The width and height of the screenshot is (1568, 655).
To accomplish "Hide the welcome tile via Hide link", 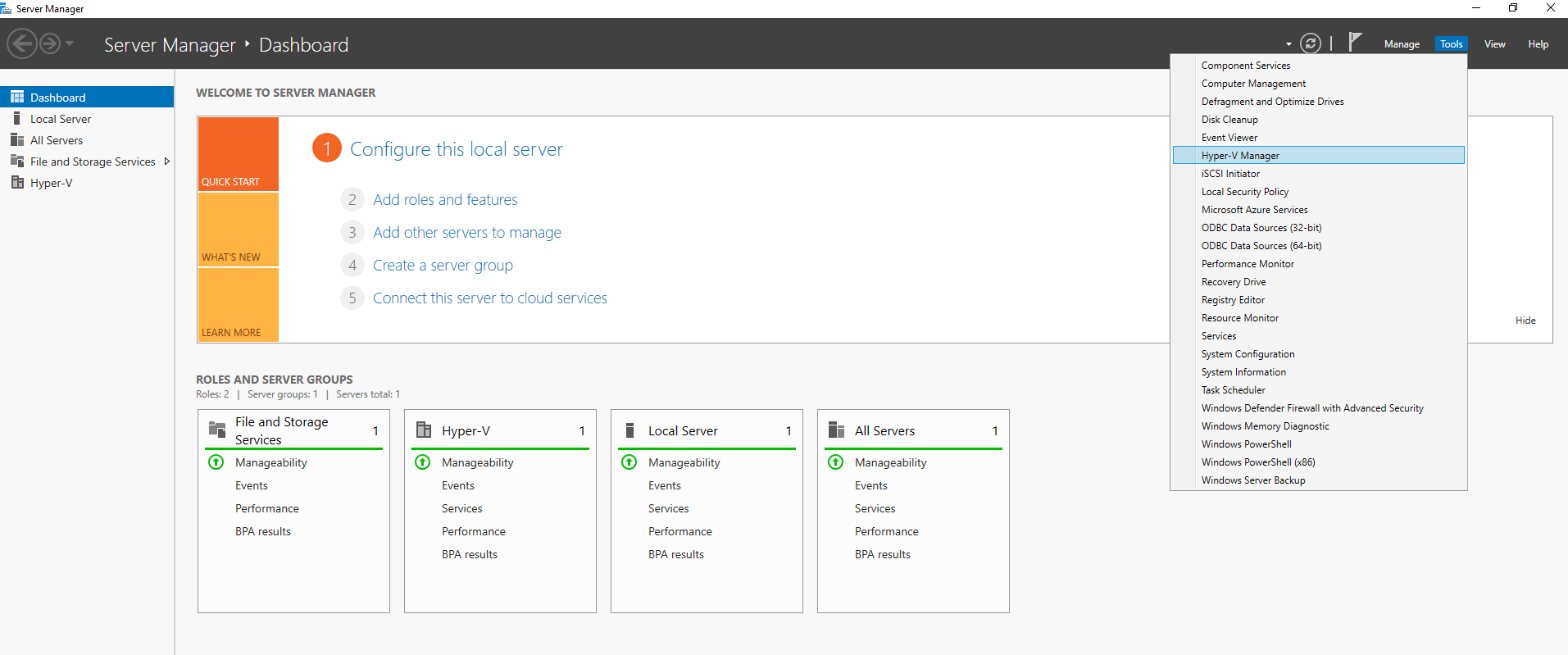I will coord(1525,321).
